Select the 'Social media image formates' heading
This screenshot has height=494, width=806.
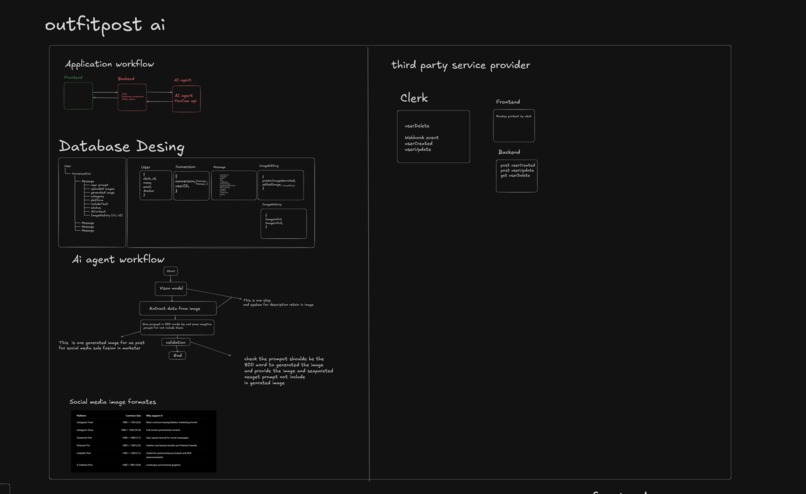tap(113, 401)
